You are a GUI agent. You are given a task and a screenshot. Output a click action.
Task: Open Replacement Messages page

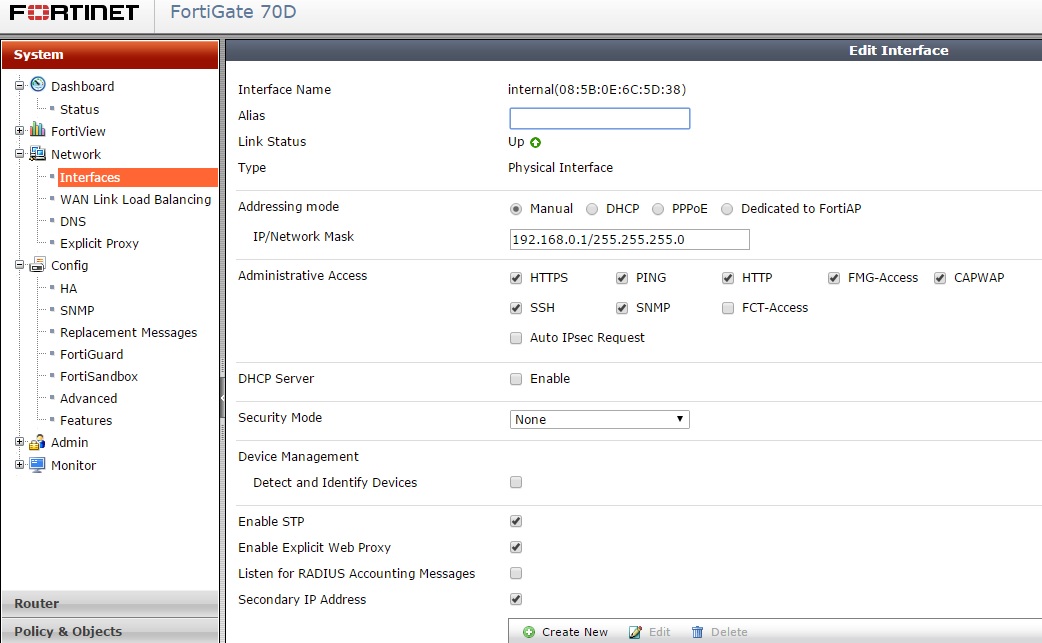(x=128, y=332)
